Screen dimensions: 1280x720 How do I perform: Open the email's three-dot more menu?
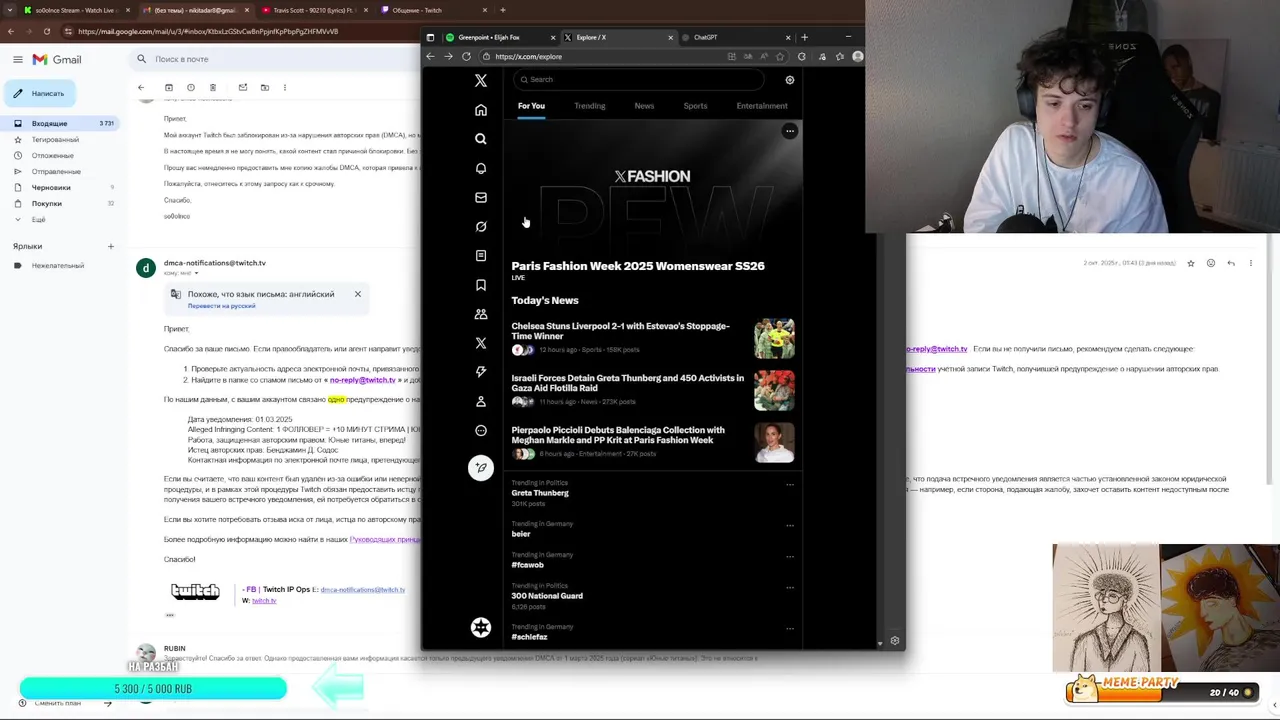point(1250,263)
